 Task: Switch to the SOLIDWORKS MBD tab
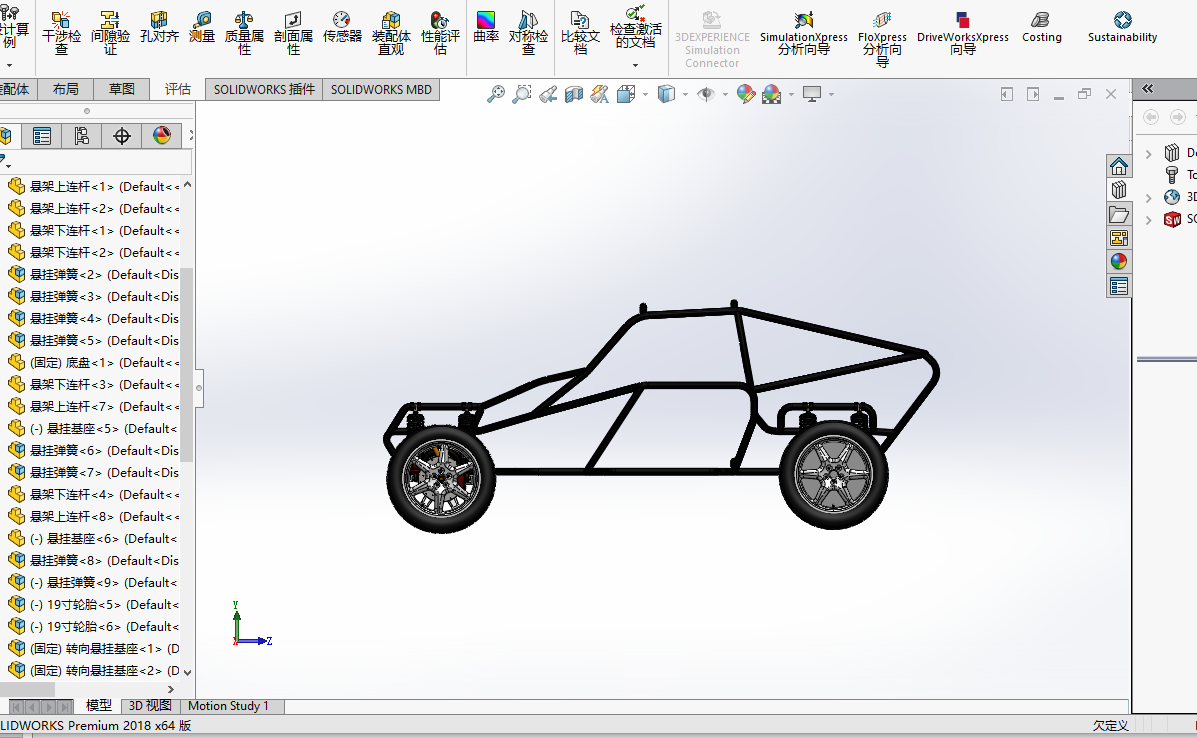click(x=381, y=89)
